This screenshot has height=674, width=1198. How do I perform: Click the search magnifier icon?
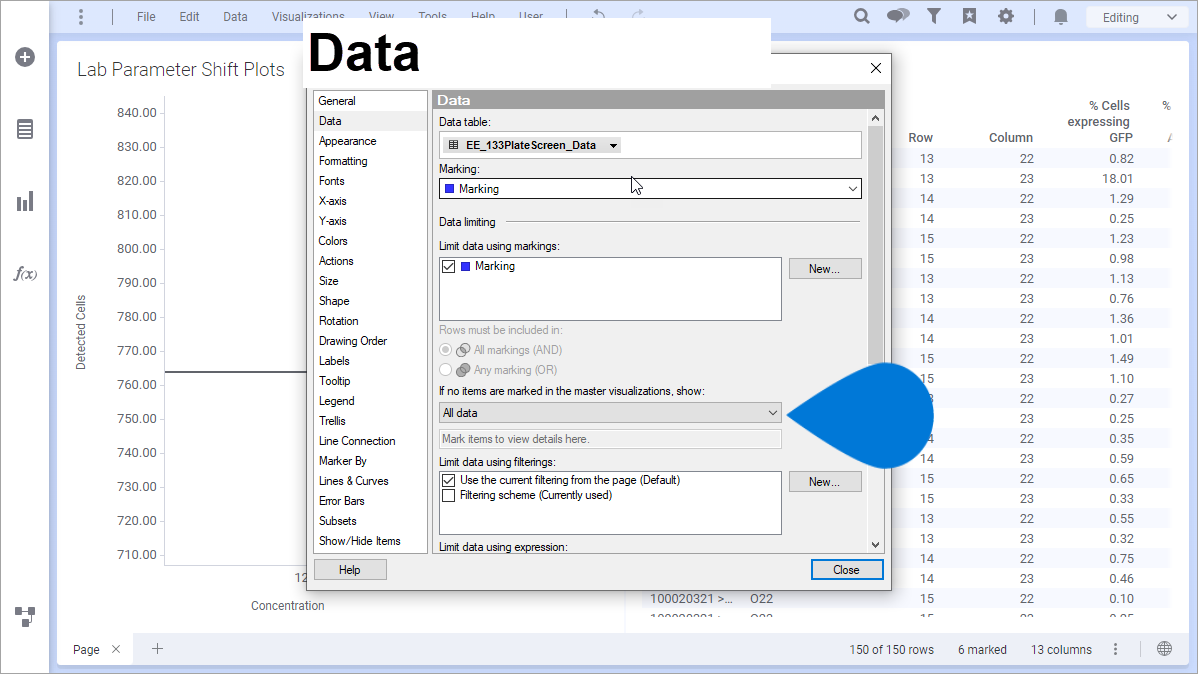862,17
